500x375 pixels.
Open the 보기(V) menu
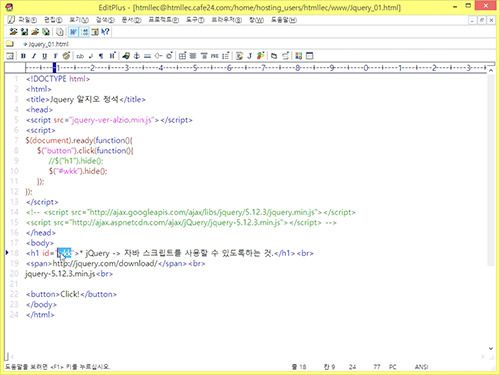pos(79,20)
